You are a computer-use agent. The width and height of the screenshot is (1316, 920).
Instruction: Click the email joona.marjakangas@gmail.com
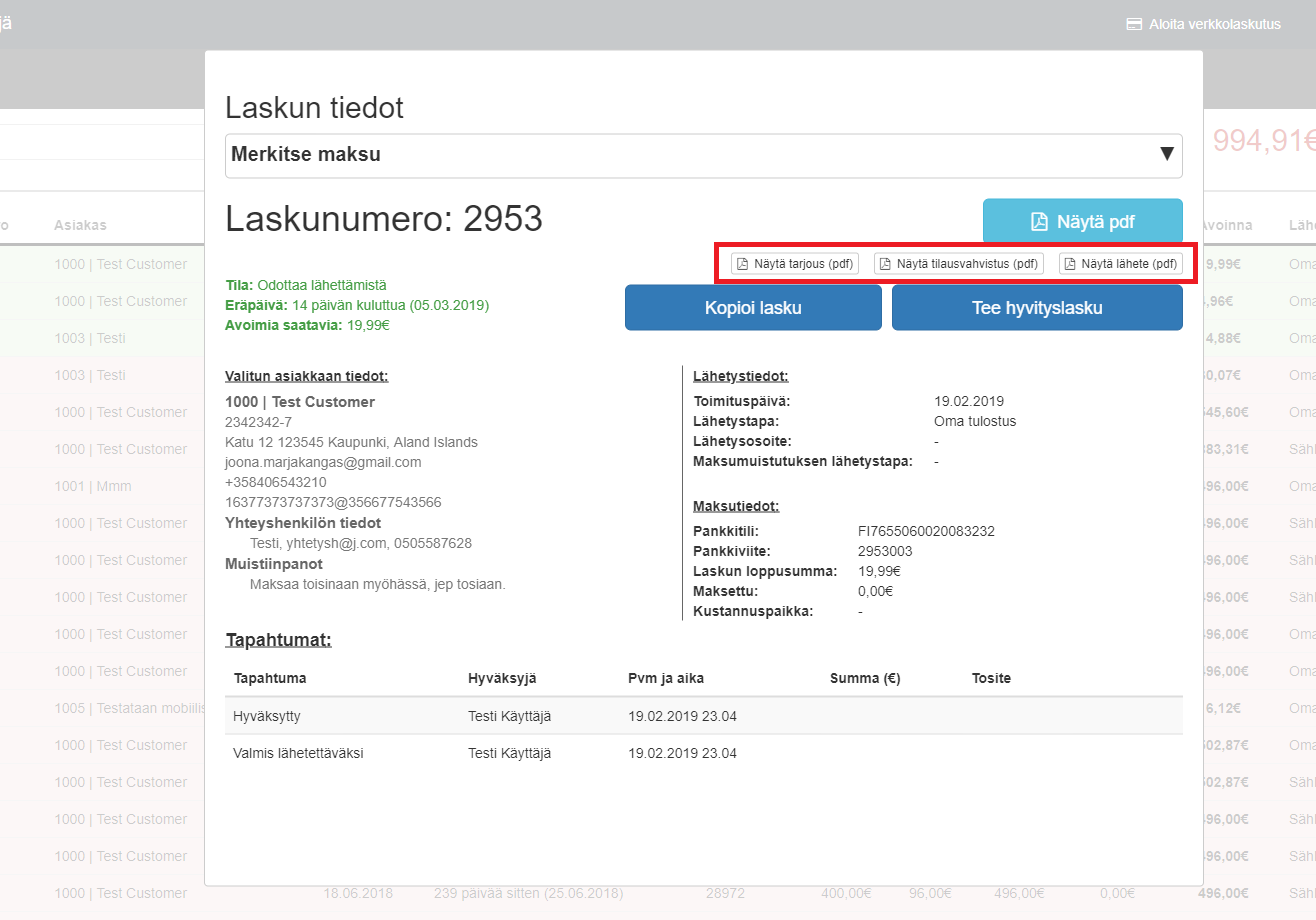(x=323, y=462)
